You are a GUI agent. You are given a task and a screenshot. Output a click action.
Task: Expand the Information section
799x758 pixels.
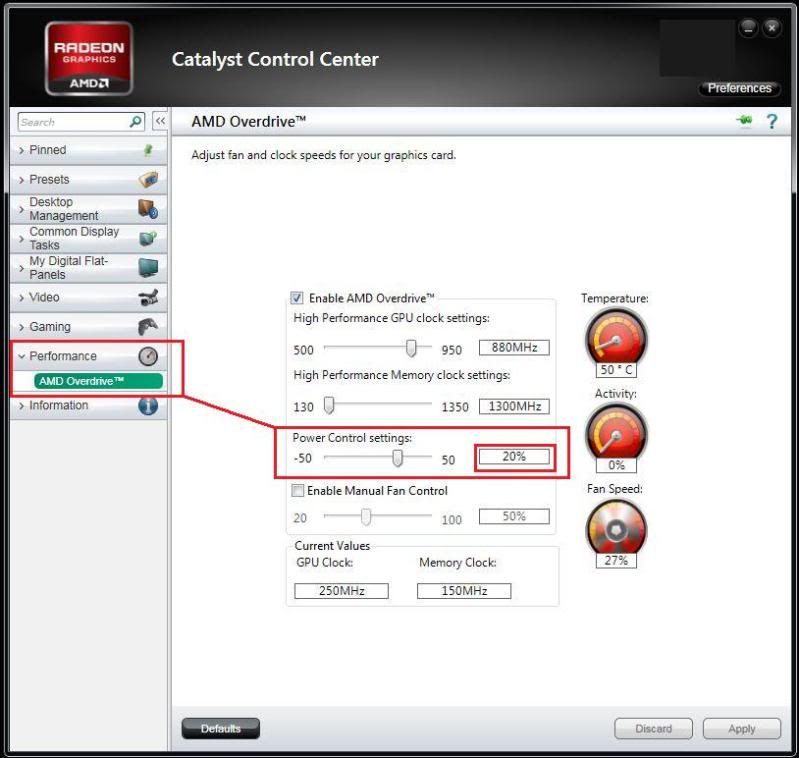(x=88, y=405)
